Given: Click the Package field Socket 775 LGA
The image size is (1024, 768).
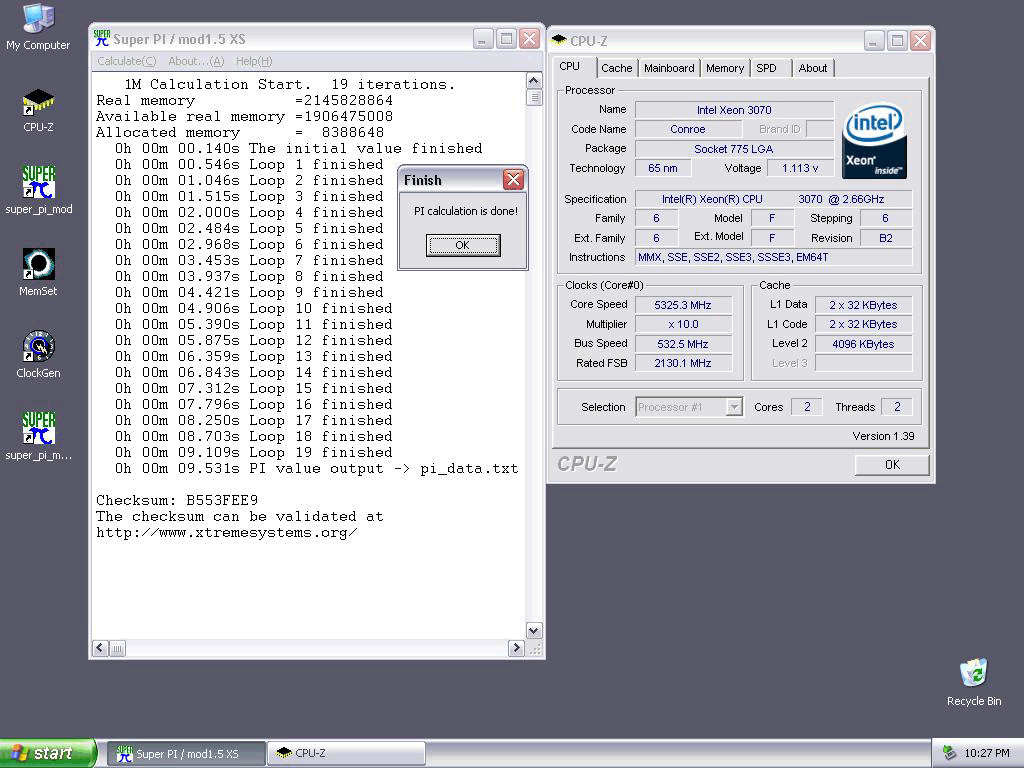Looking at the screenshot, I should (734, 149).
